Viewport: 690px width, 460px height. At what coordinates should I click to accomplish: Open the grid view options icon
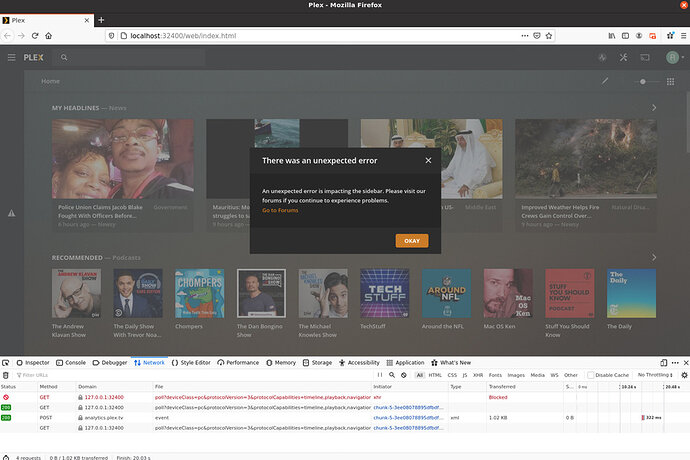(670, 81)
